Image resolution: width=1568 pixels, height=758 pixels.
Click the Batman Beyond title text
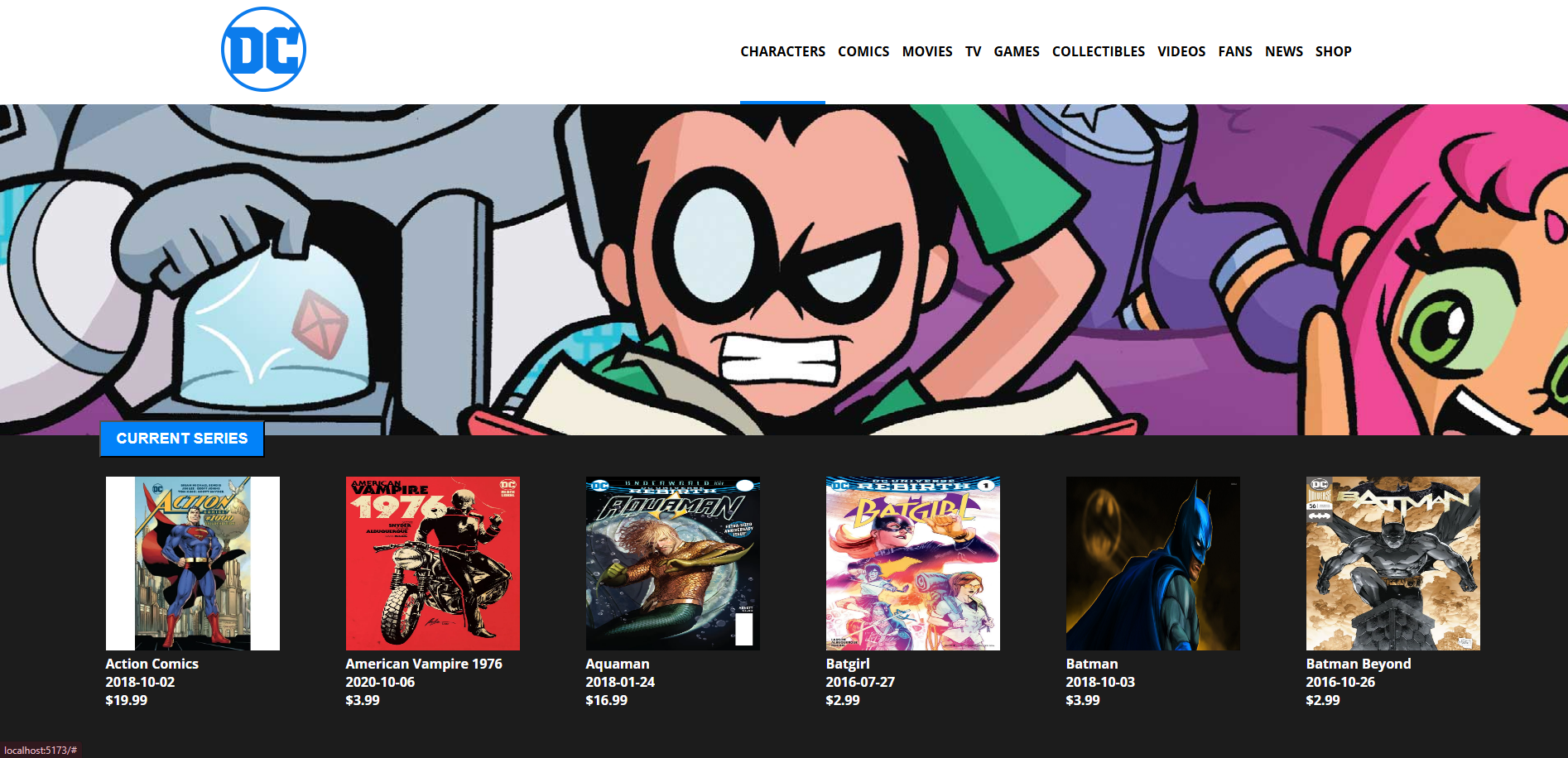(1359, 664)
